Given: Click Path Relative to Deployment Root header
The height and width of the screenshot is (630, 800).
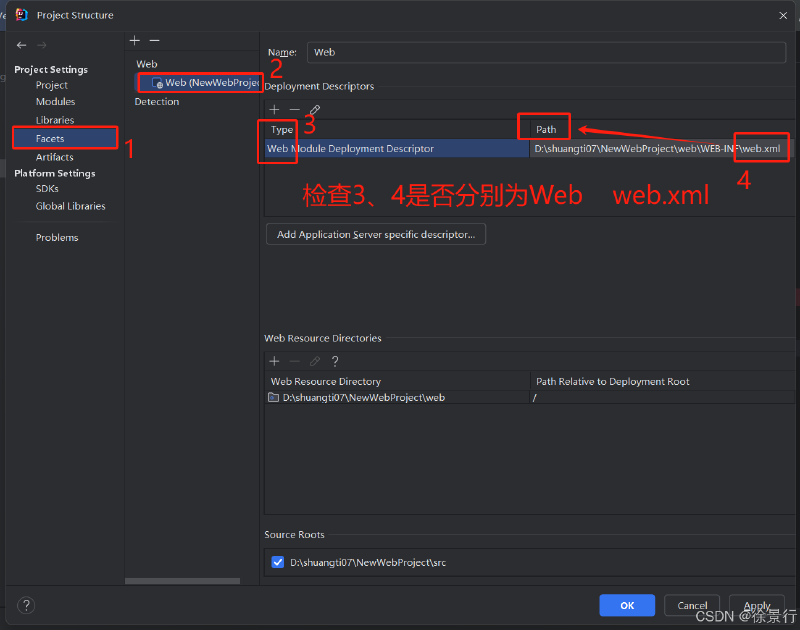Looking at the screenshot, I should tap(612, 382).
